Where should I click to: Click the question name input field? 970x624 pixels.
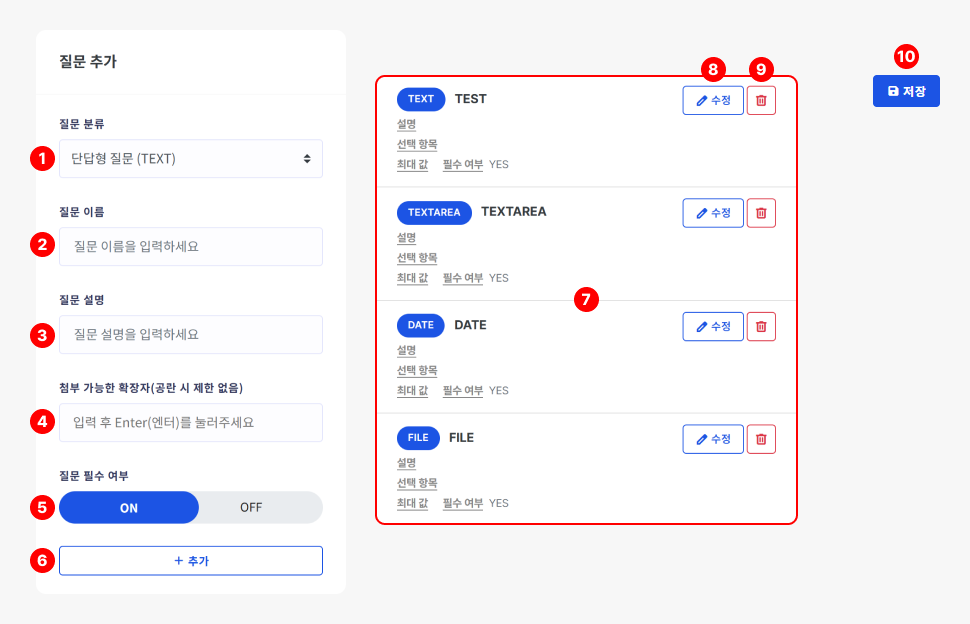tap(191, 246)
